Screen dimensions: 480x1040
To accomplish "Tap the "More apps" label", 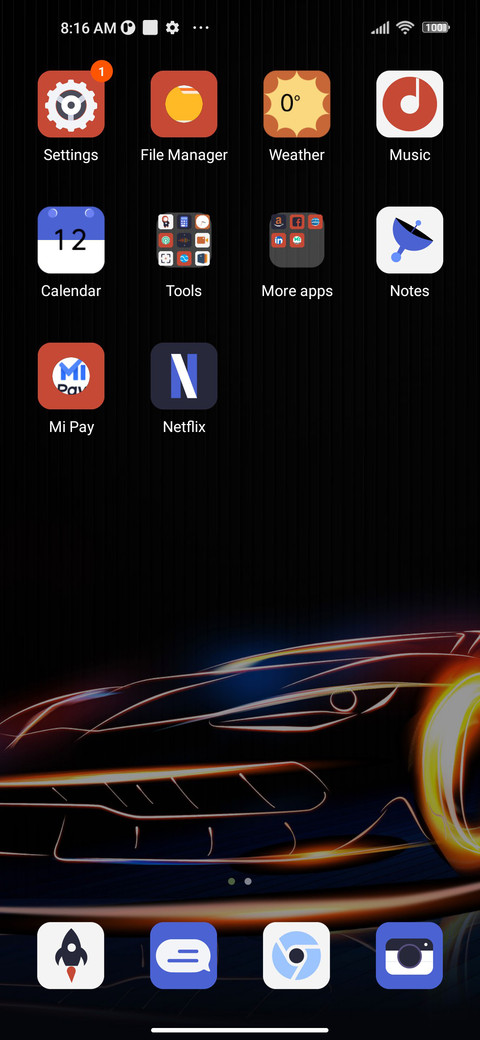I will click(x=297, y=291).
